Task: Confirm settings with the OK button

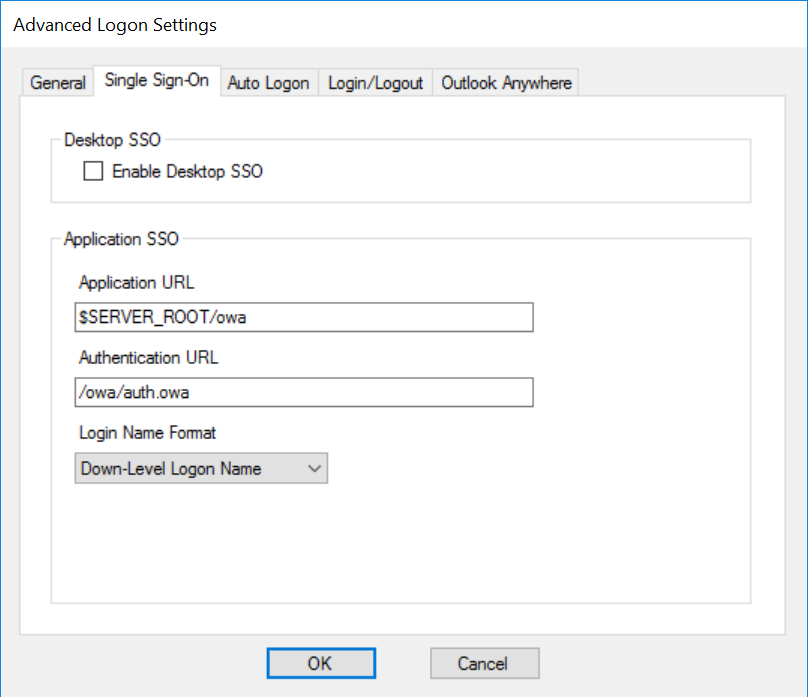Action: tap(321, 663)
